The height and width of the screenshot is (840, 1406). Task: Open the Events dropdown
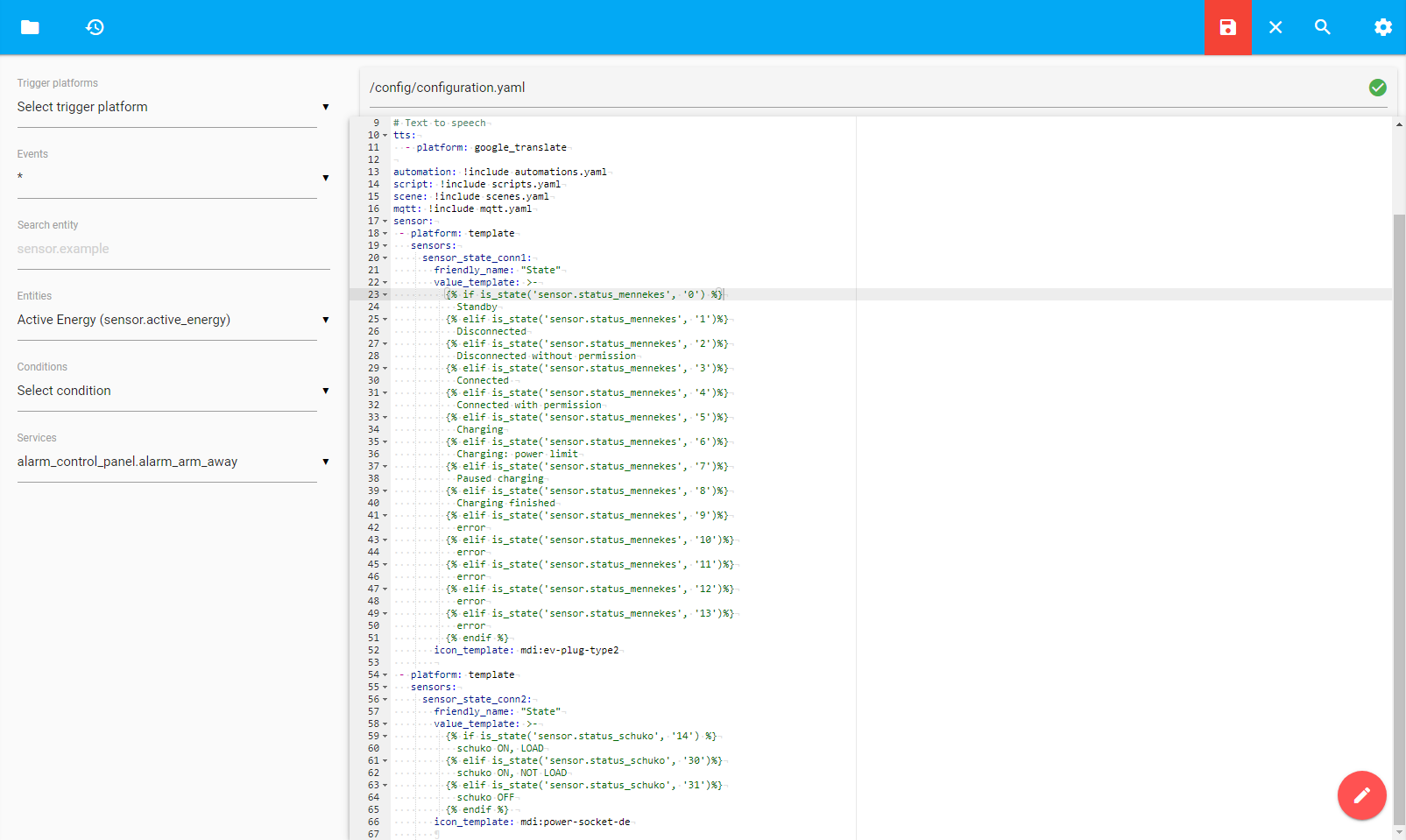pyautogui.click(x=173, y=178)
